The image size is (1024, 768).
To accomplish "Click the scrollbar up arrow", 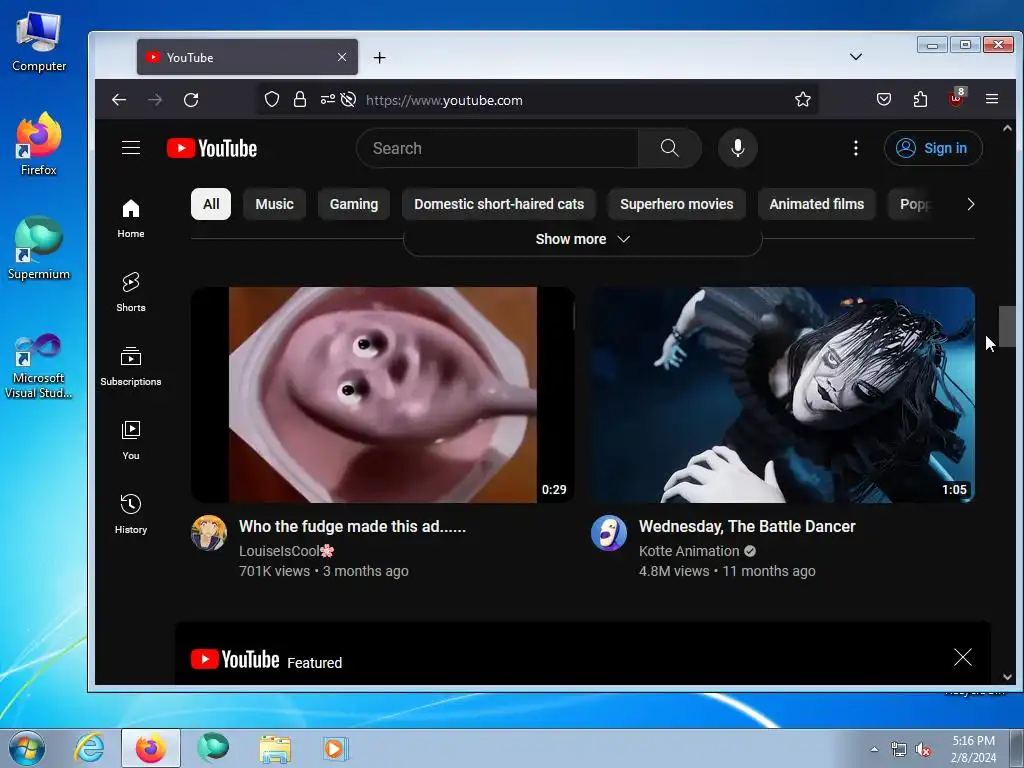I will tap(1007, 128).
